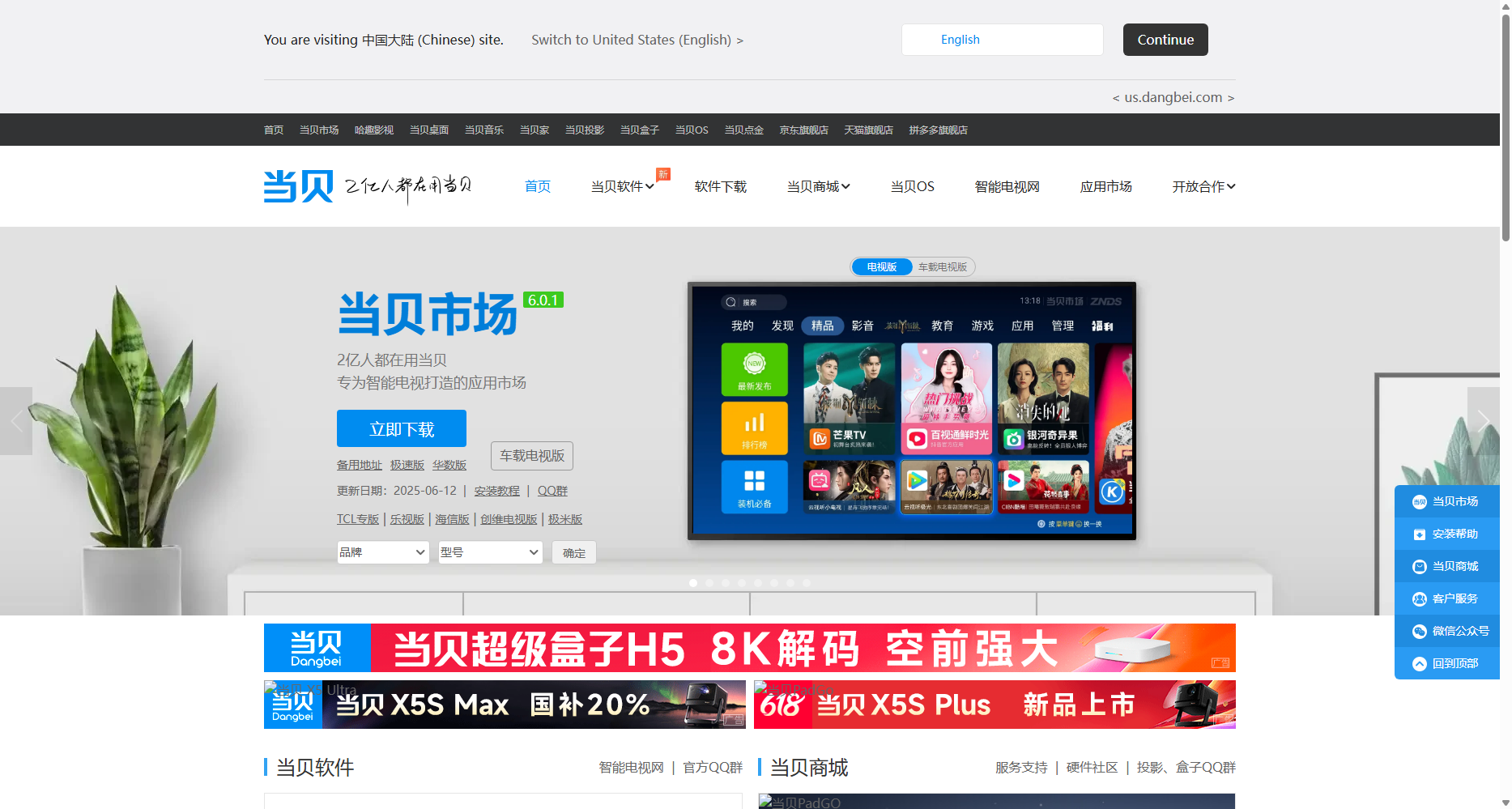Open 软件下载 in main navigation

click(721, 186)
